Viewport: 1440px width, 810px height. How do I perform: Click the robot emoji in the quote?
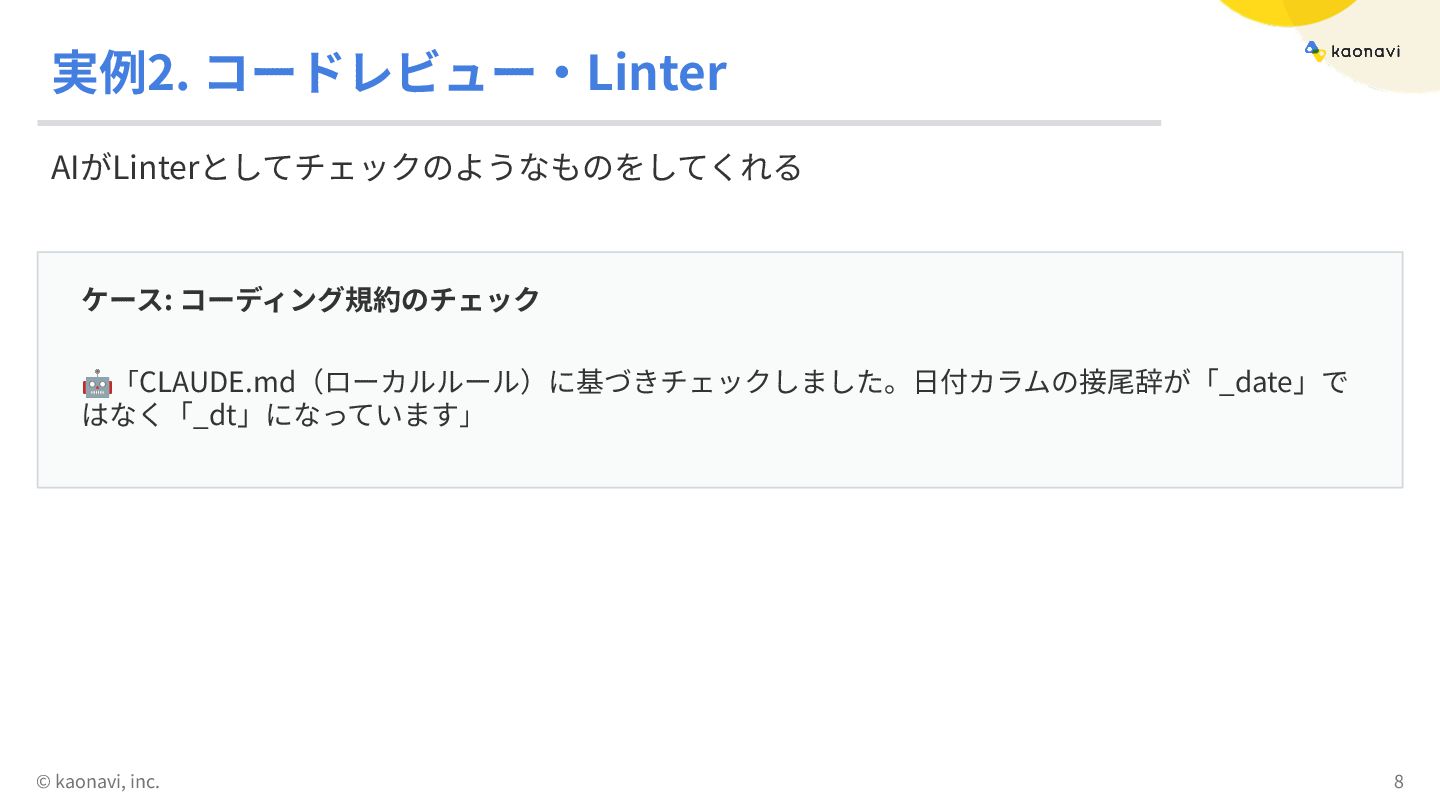click(97, 383)
